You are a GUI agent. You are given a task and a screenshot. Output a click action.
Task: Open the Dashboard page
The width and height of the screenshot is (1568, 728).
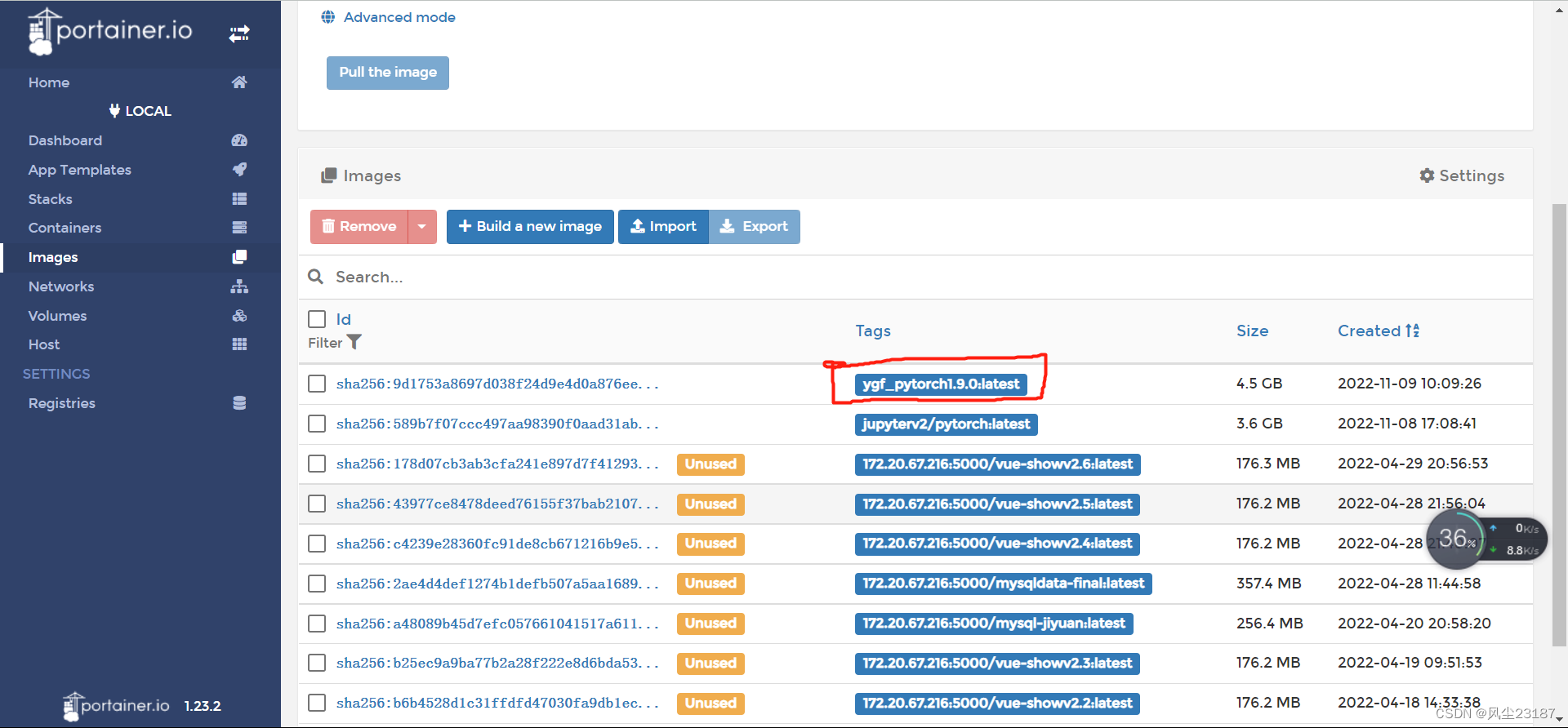coord(65,140)
